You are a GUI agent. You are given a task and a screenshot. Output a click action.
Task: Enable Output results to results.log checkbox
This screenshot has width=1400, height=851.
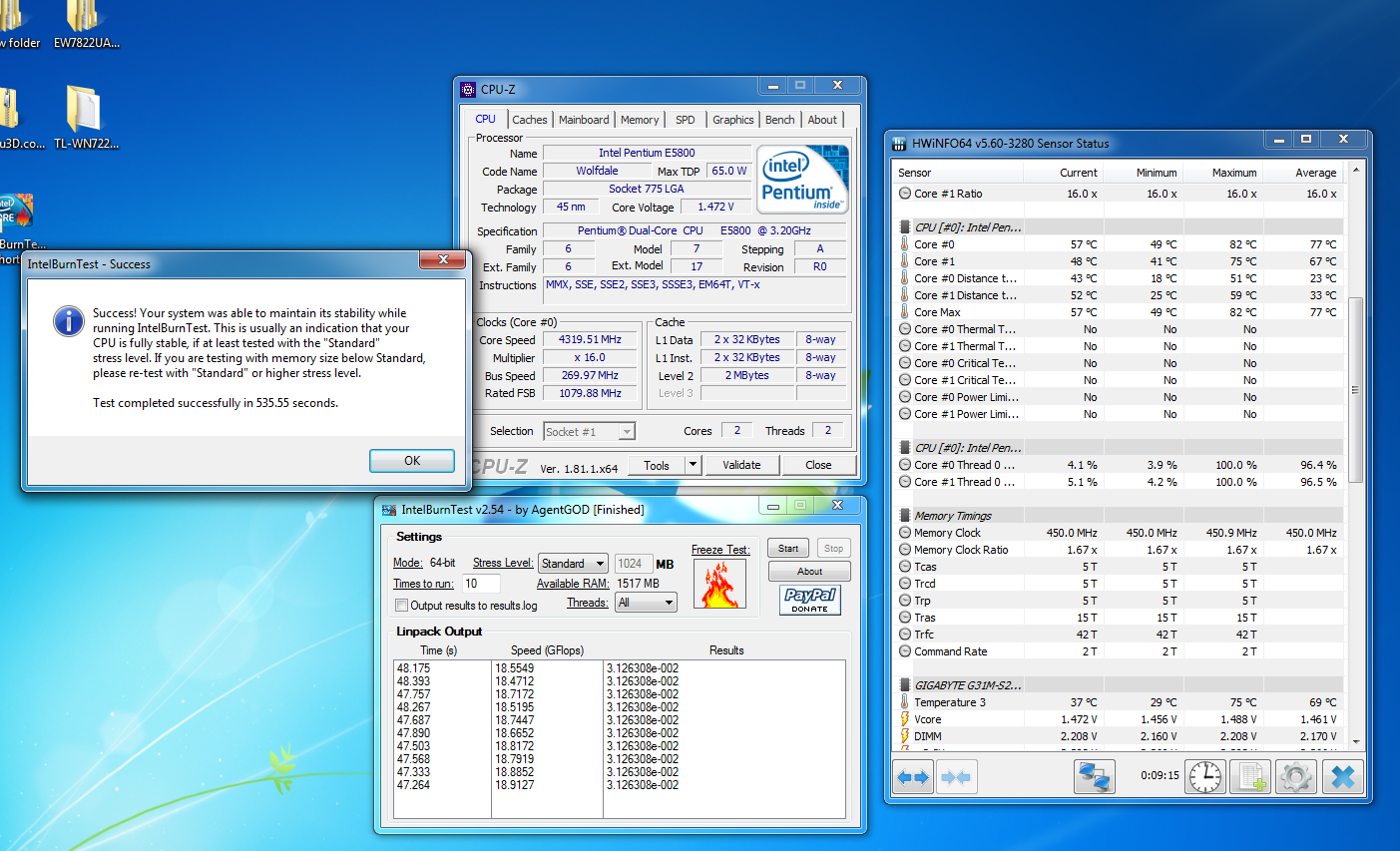[x=401, y=605]
